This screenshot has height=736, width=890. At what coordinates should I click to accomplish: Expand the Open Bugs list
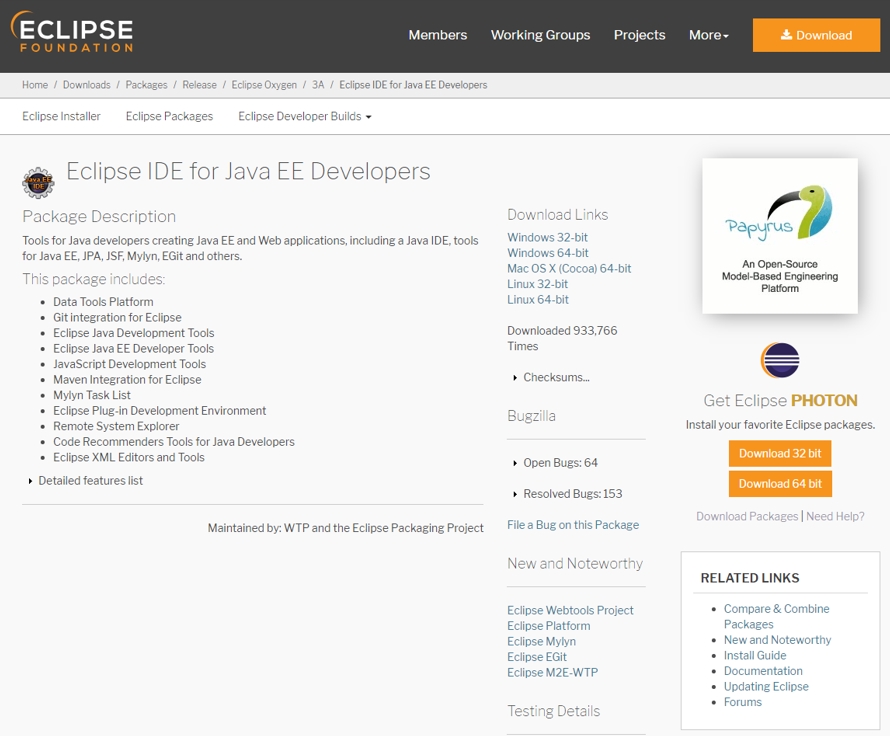click(560, 463)
